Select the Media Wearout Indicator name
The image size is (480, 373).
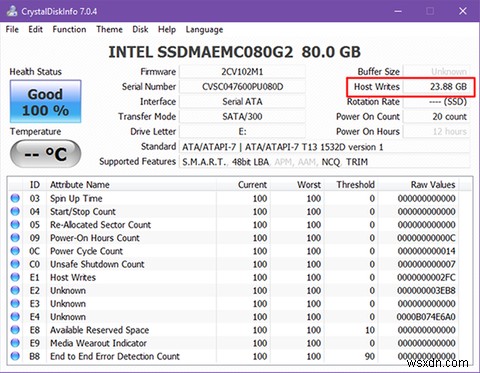pos(98,343)
